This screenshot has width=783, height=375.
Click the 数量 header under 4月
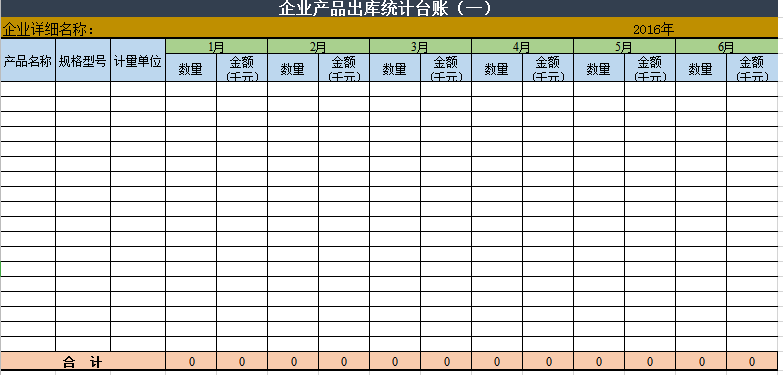tap(497, 68)
